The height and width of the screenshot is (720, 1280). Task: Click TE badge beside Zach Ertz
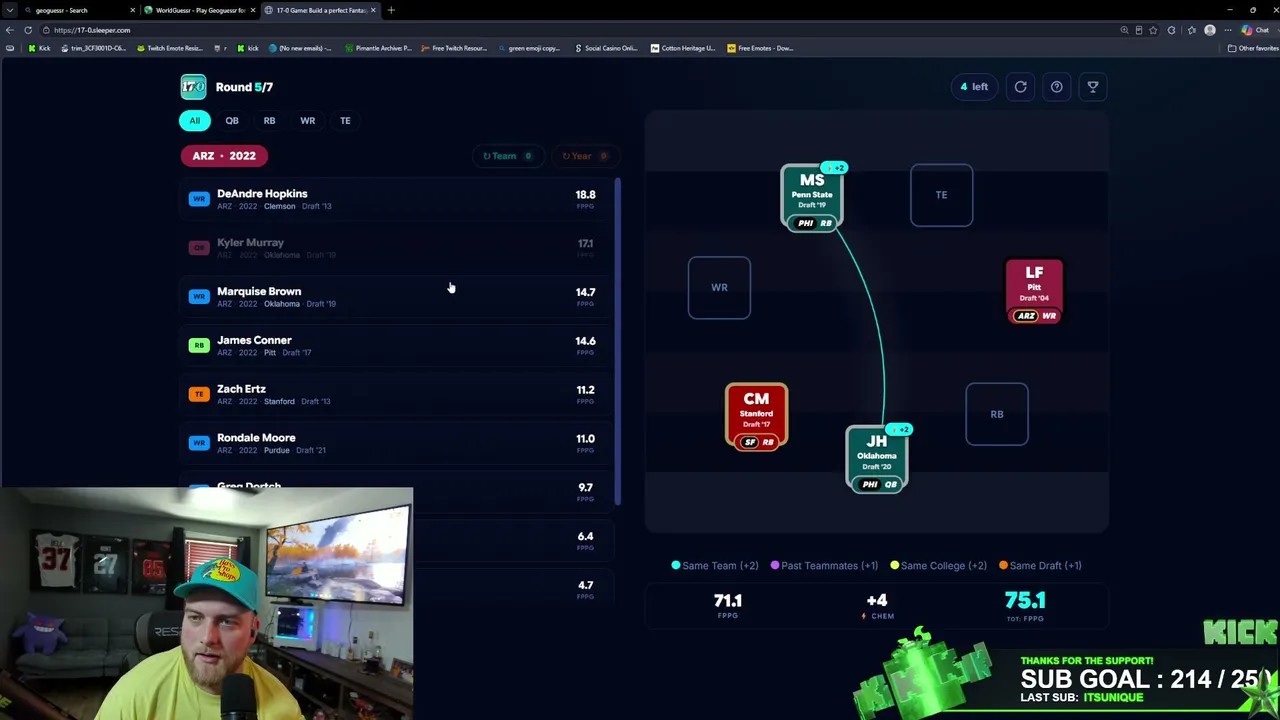click(x=199, y=395)
